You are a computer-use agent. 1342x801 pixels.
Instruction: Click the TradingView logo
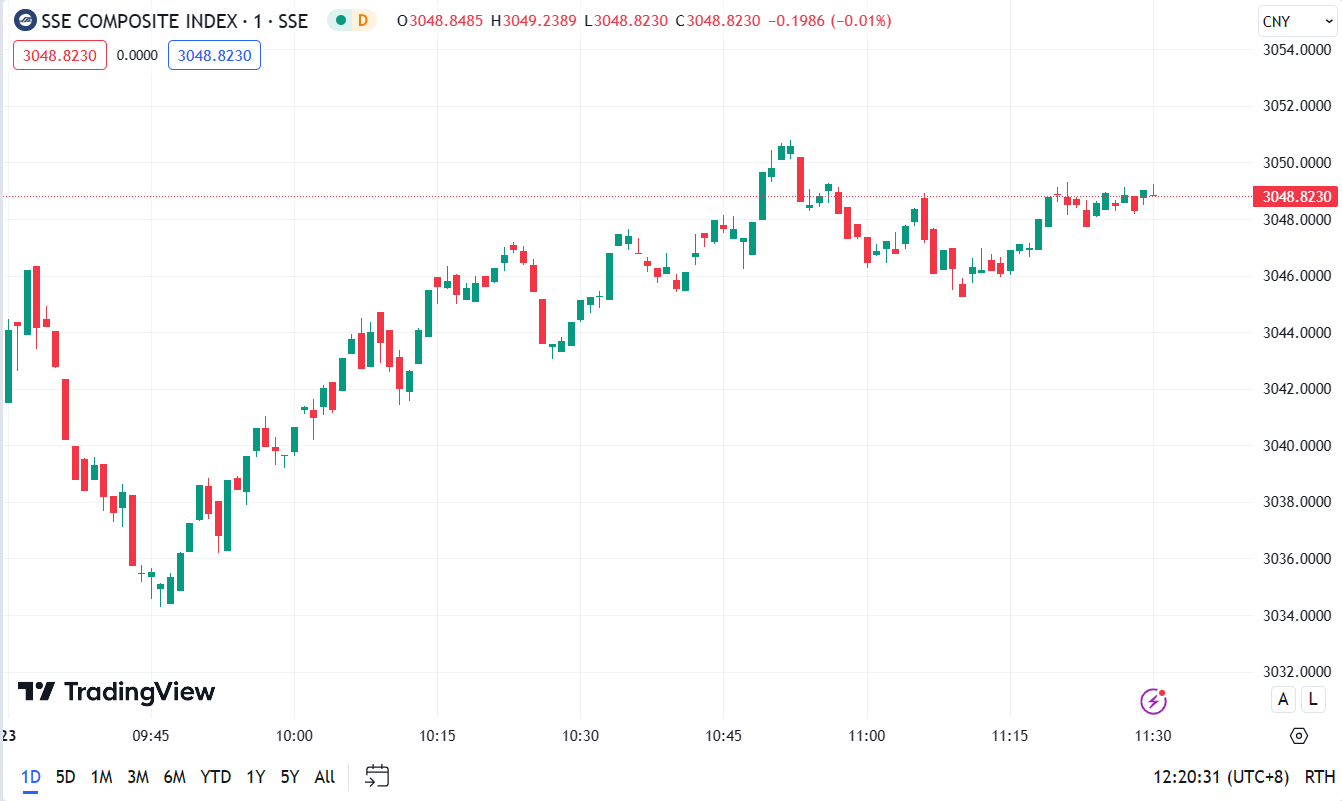[x=116, y=691]
